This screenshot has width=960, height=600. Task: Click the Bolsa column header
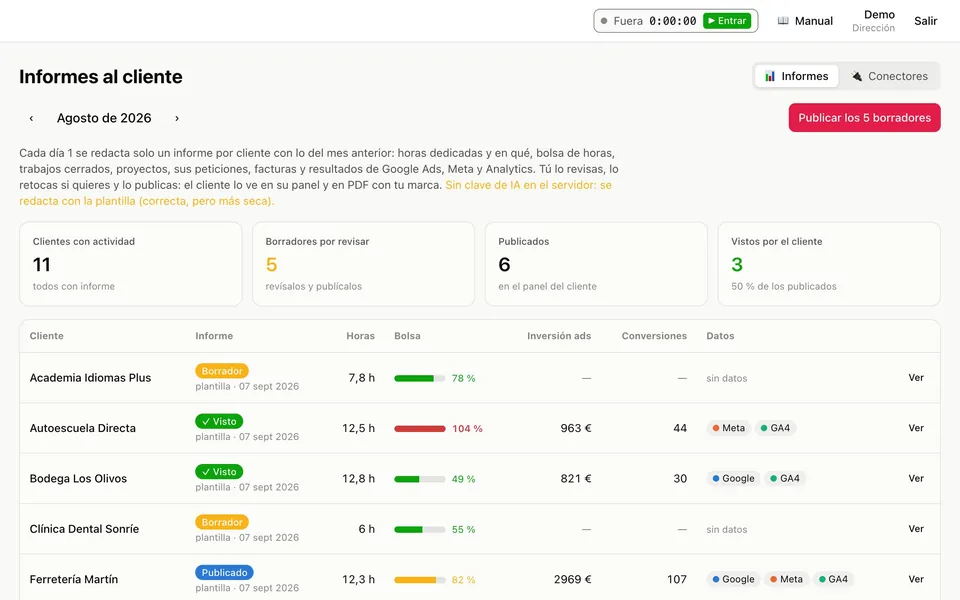point(407,336)
